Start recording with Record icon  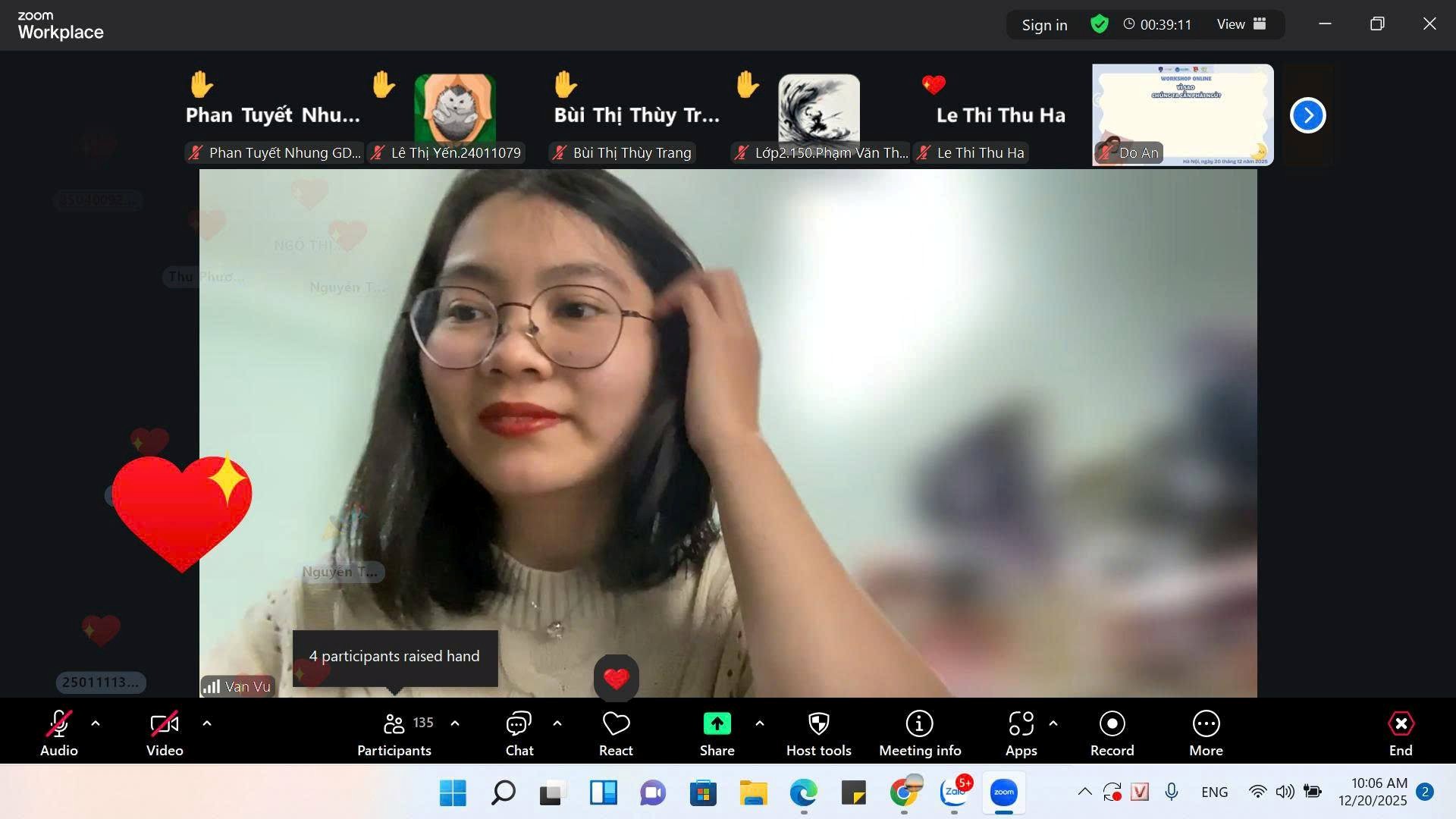[x=1112, y=724]
